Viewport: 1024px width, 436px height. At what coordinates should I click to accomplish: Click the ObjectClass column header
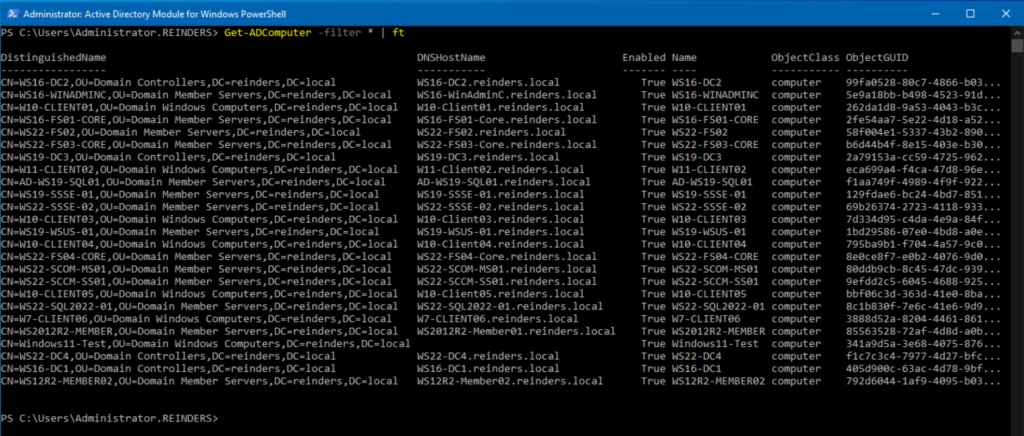pos(805,57)
